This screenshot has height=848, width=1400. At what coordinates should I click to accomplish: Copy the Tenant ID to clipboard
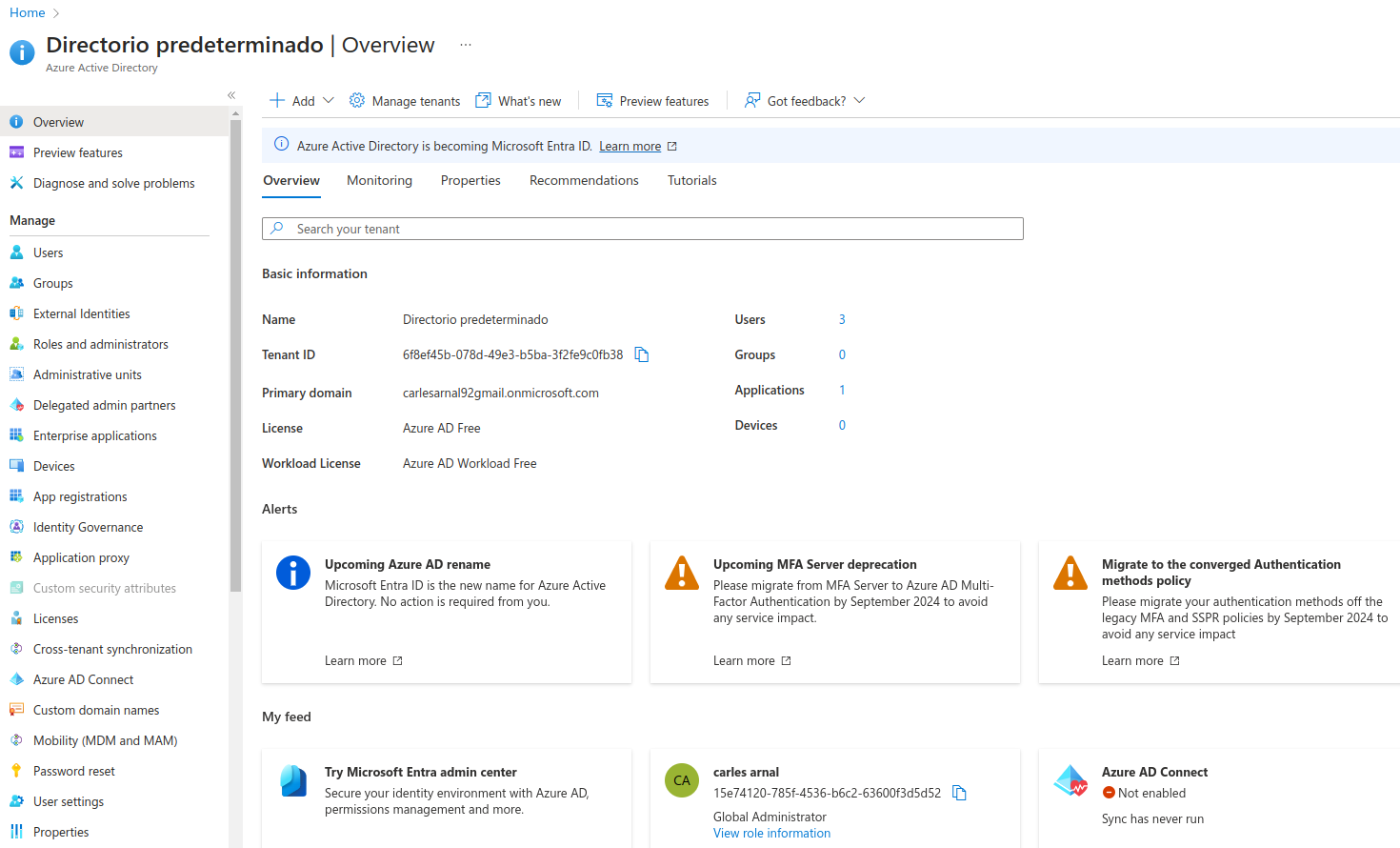pyautogui.click(x=642, y=354)
